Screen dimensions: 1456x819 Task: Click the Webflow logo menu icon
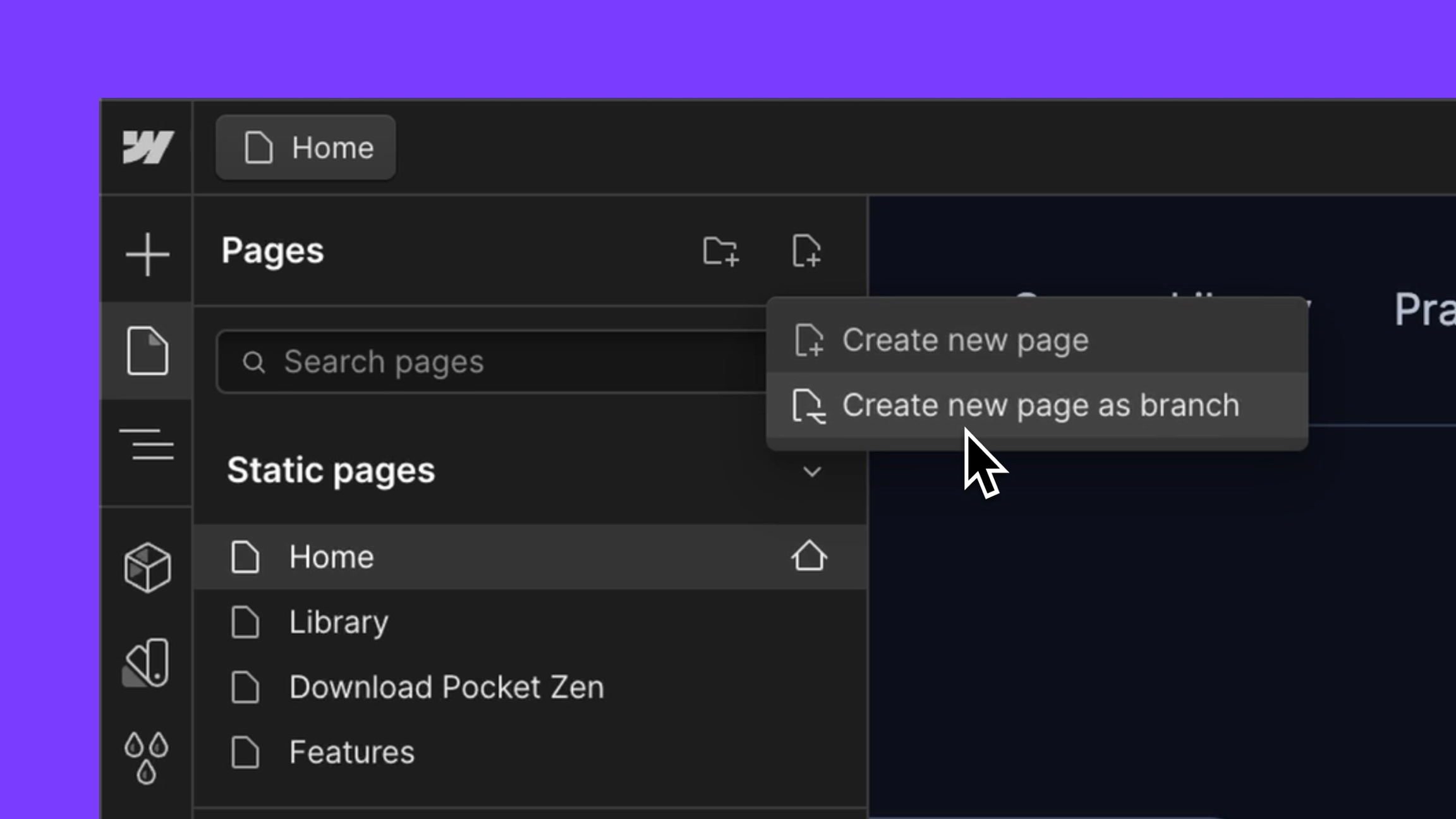(147, 147)
